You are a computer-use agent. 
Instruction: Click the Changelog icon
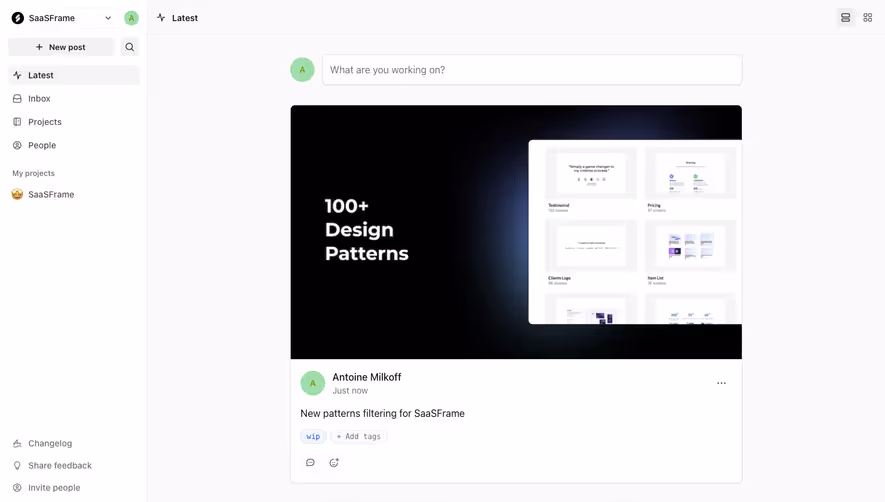(x=17, y=443)
